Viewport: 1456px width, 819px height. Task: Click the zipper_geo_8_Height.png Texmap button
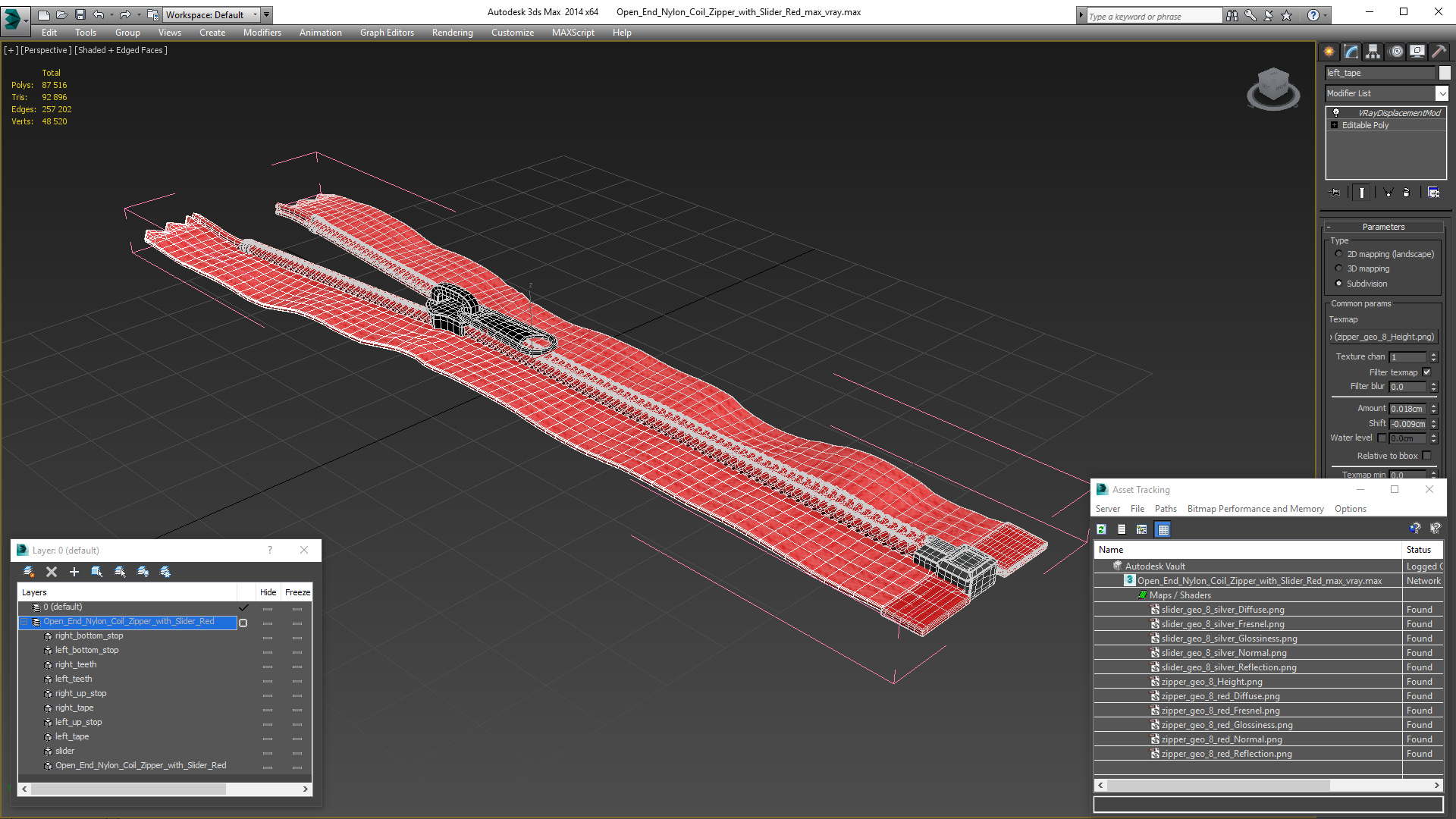point(1383,337)
